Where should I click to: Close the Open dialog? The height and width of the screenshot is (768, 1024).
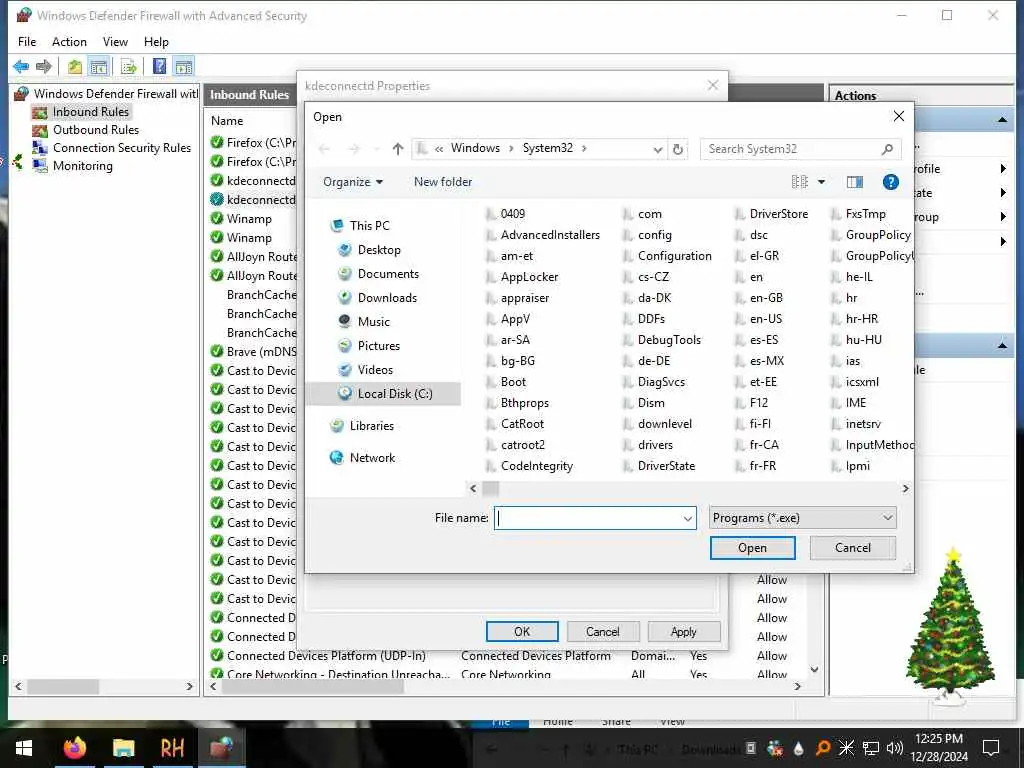click(899, 116)
